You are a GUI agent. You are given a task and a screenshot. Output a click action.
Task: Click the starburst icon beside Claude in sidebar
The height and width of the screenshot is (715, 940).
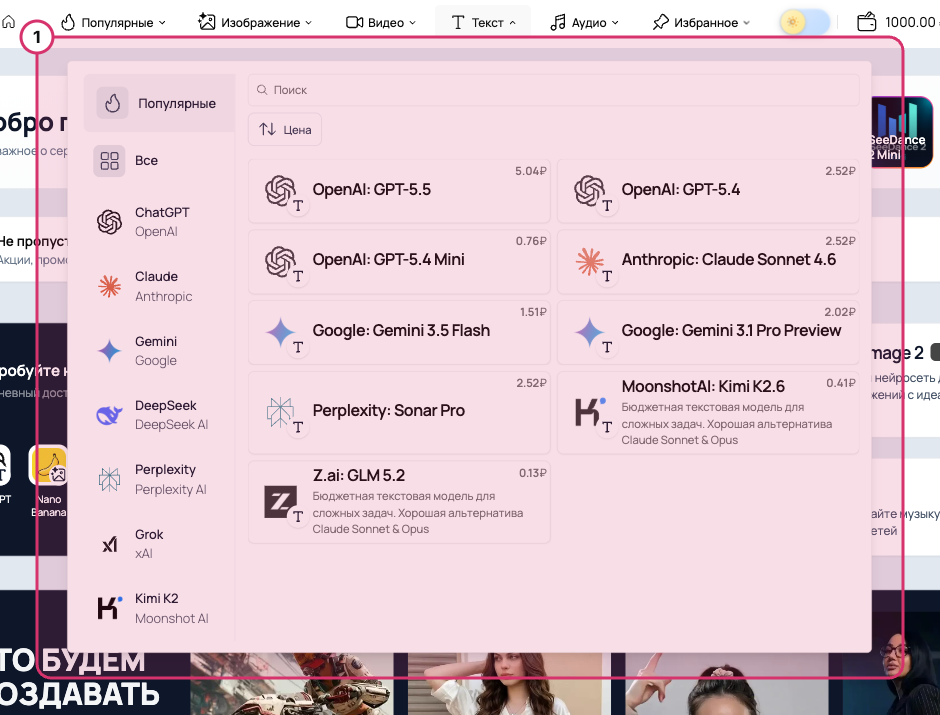(x=109, y=286)
